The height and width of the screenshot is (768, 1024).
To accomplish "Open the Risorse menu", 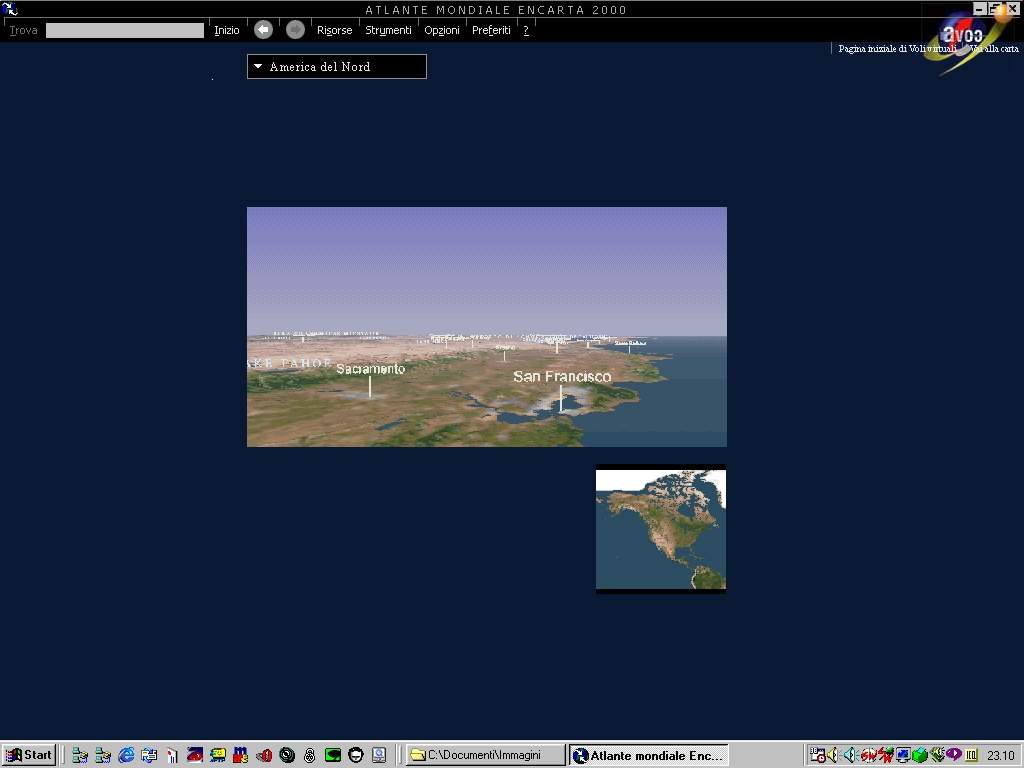I will coord(334,30).
